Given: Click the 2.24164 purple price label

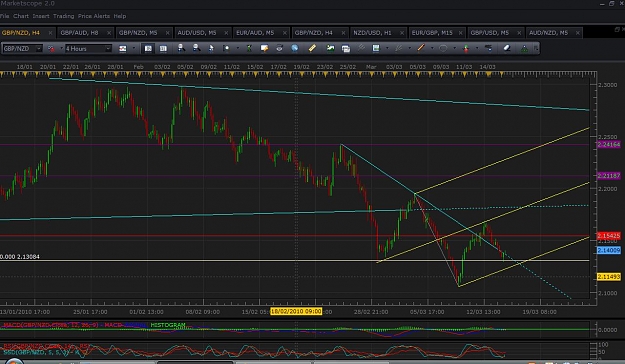Looking at the screenshot, I should (609, 144).
